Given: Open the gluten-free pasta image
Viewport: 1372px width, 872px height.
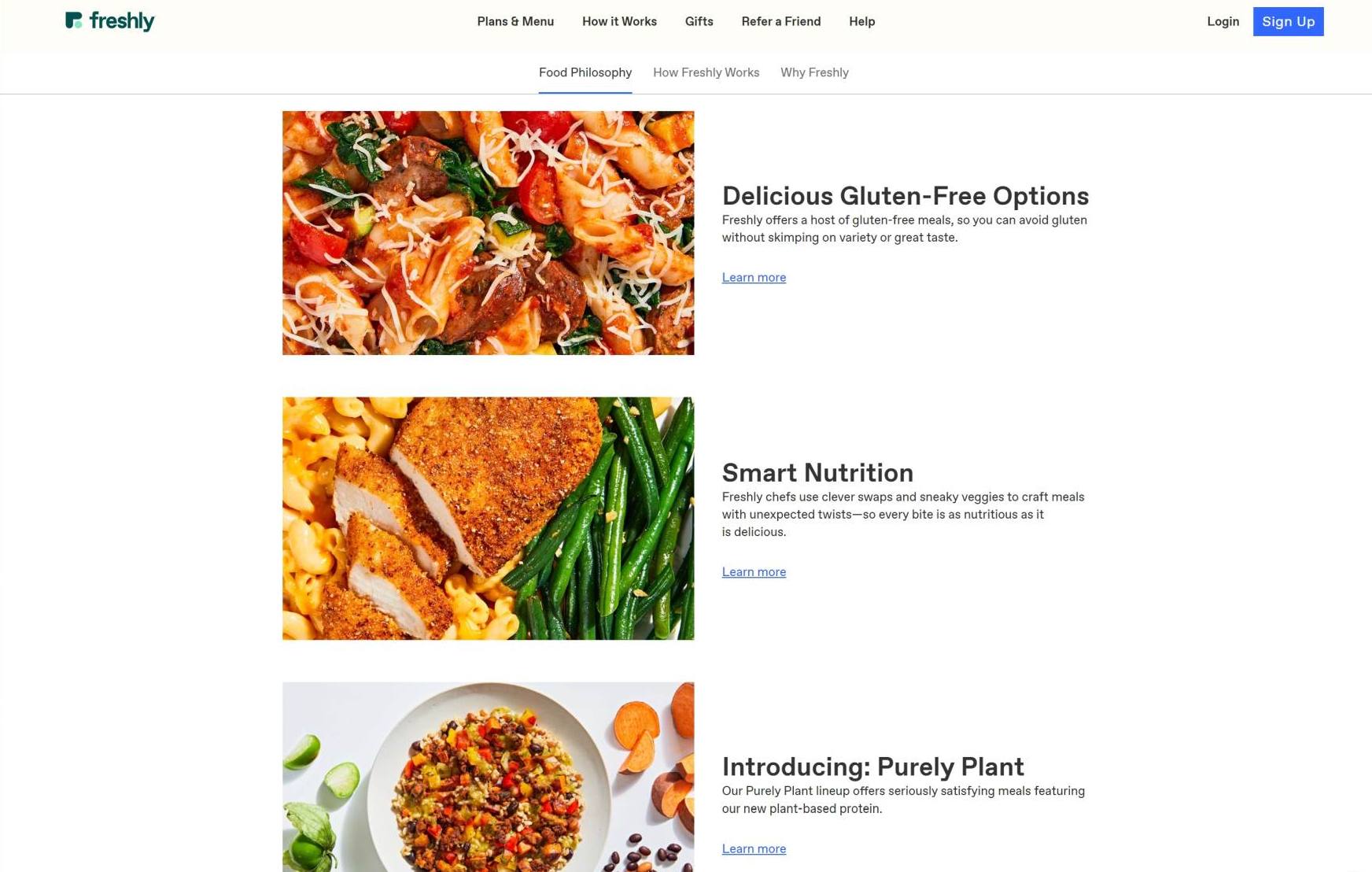Looking at the screenshot, I should 488,233.
